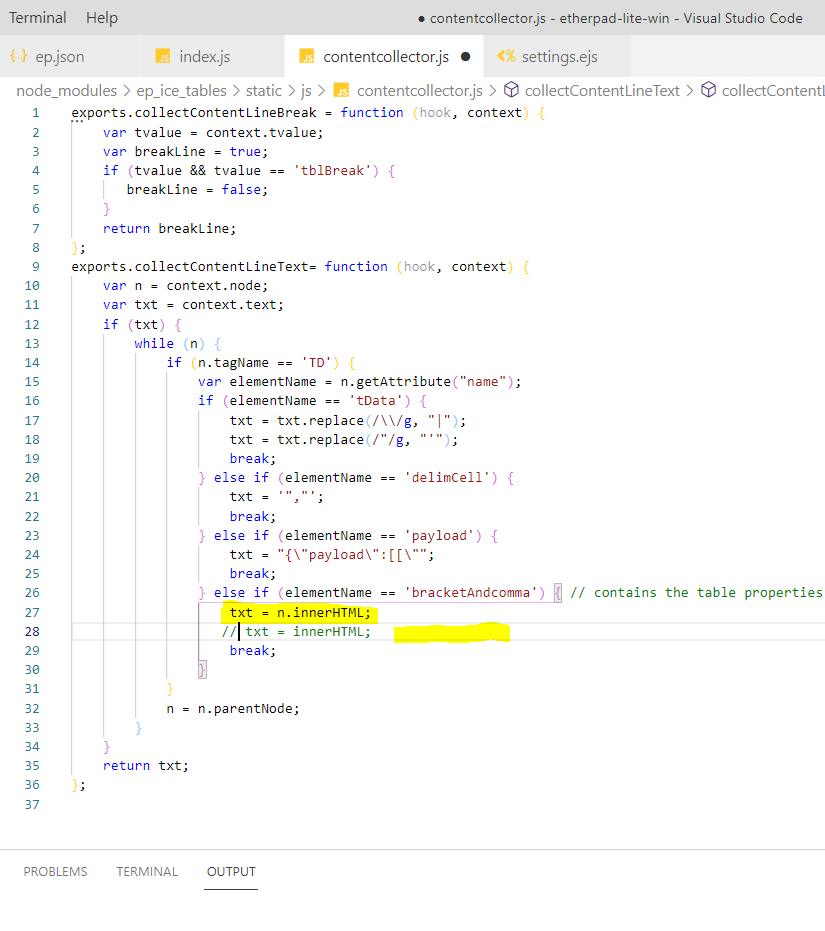825x931 pixels.
Task: Switch to the TERMINAL panel tab
Action: [147, 871]
